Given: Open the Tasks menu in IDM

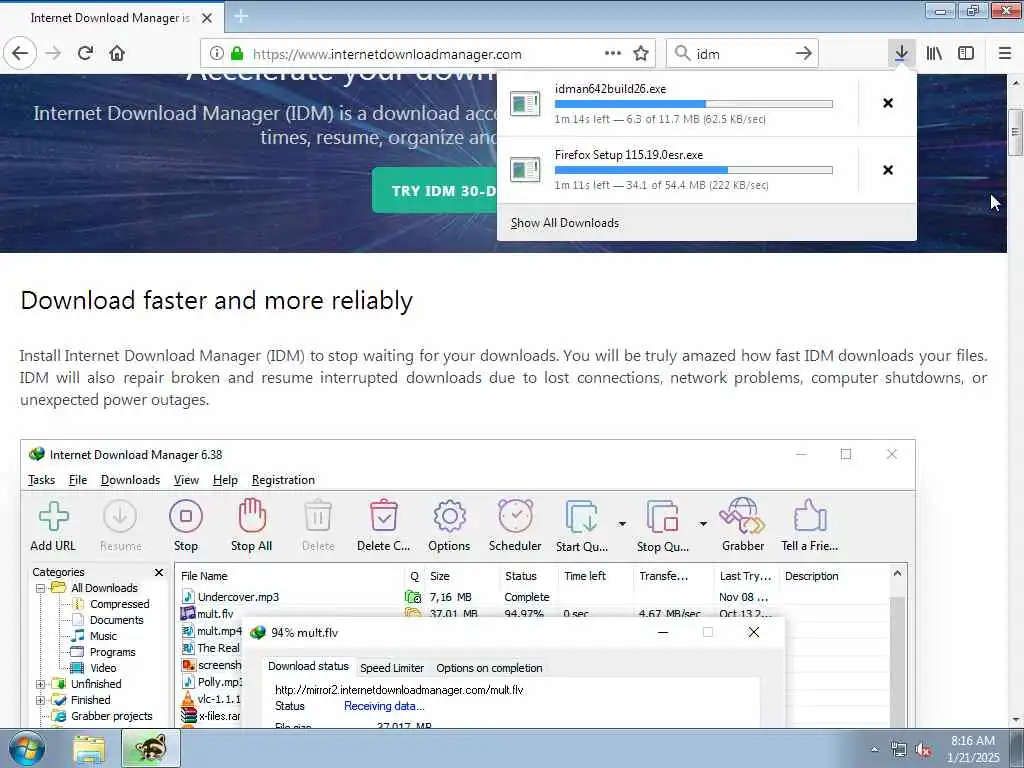Looking at the screenshot, I should (41, 480).
